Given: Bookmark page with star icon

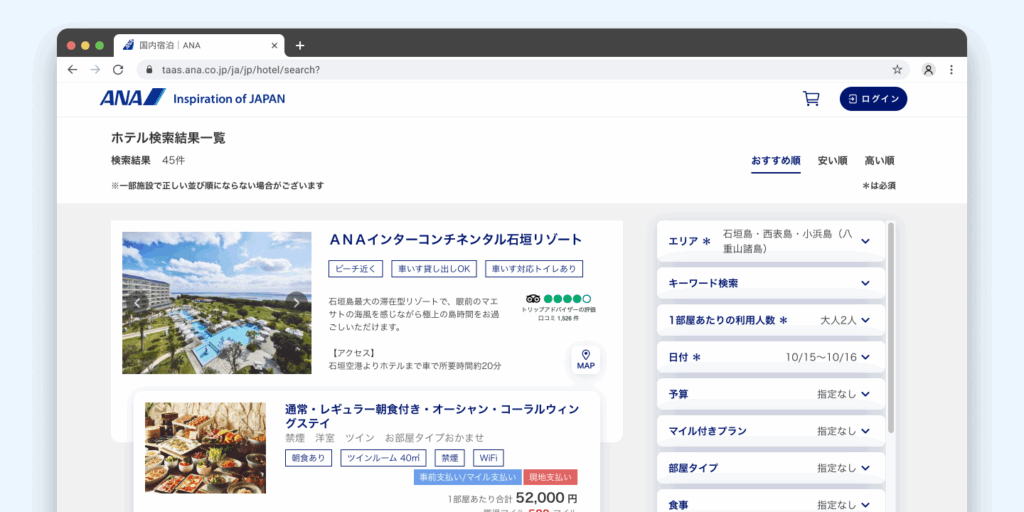Looking at the screenshot, I should tap(897, 69).
